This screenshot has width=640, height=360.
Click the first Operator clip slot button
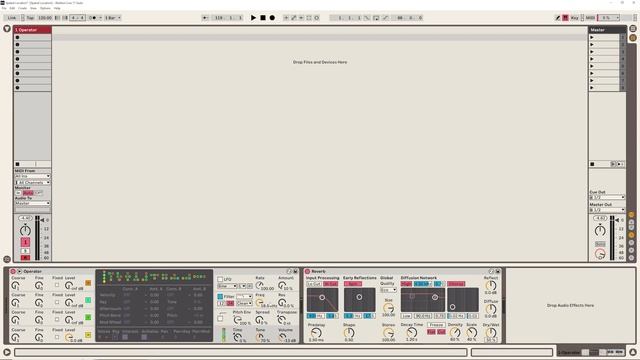[x=18, y=37]
